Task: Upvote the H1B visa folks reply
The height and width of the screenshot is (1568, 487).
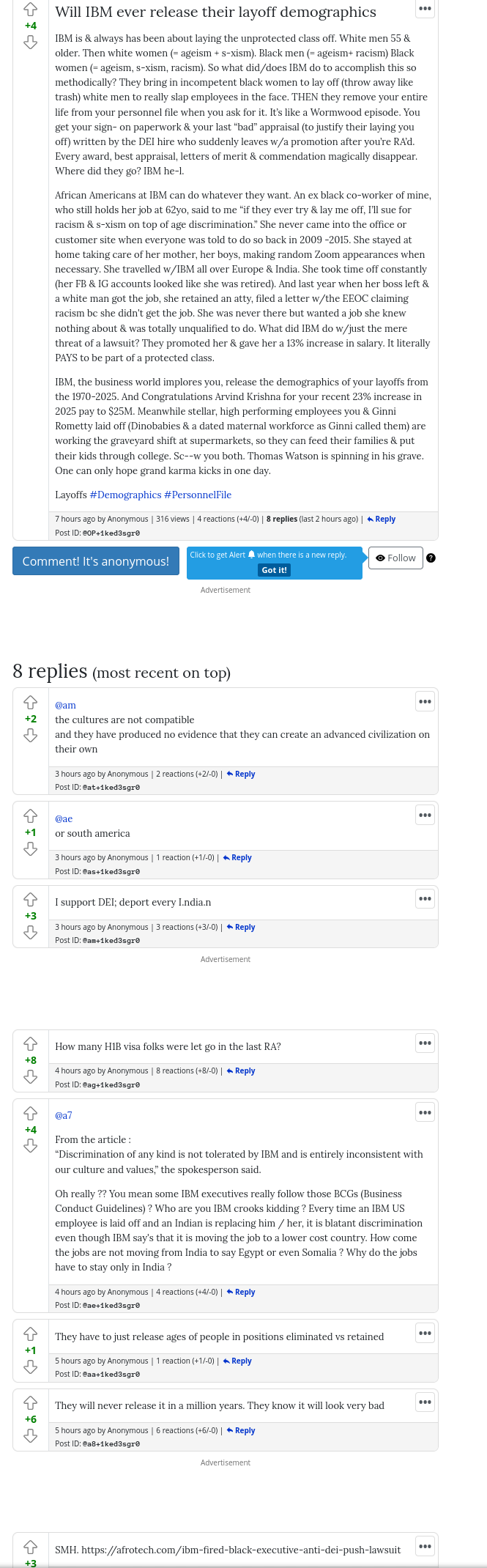Action: [x=30, y=1043]
